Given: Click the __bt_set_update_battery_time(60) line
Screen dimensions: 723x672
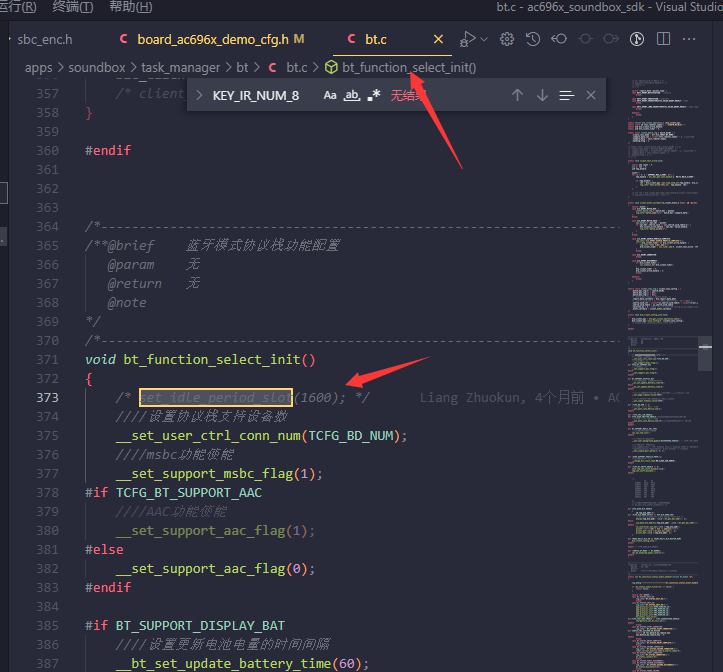Looking at the screenshot, I should [x=242, y=664].
